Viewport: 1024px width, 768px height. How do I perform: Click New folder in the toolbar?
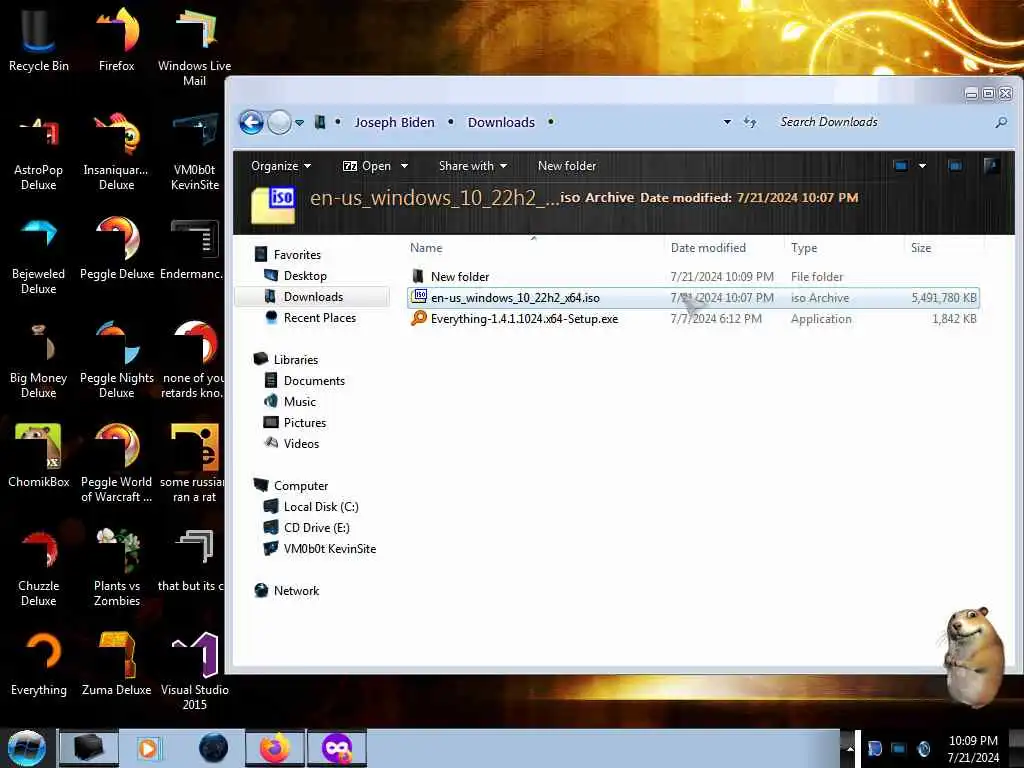(x=567, y=166)
